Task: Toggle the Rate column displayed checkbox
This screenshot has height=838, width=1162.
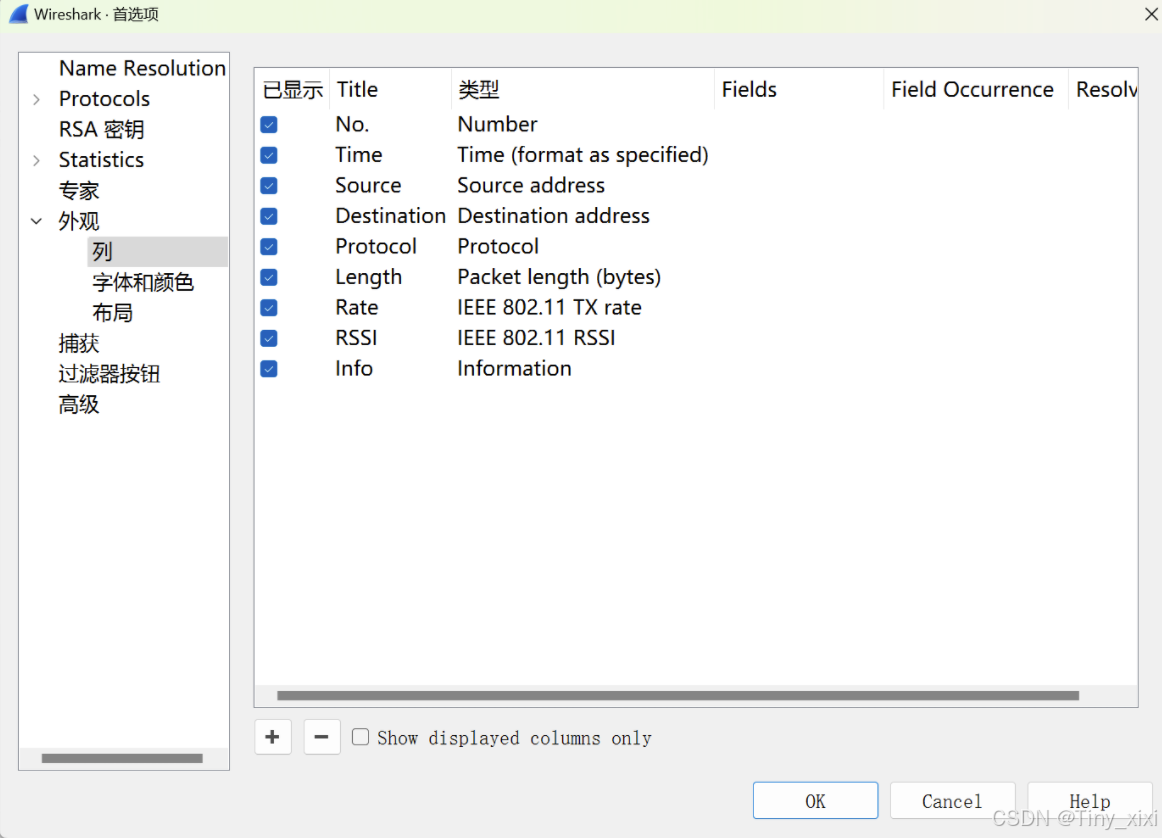Action: point(269,307)
